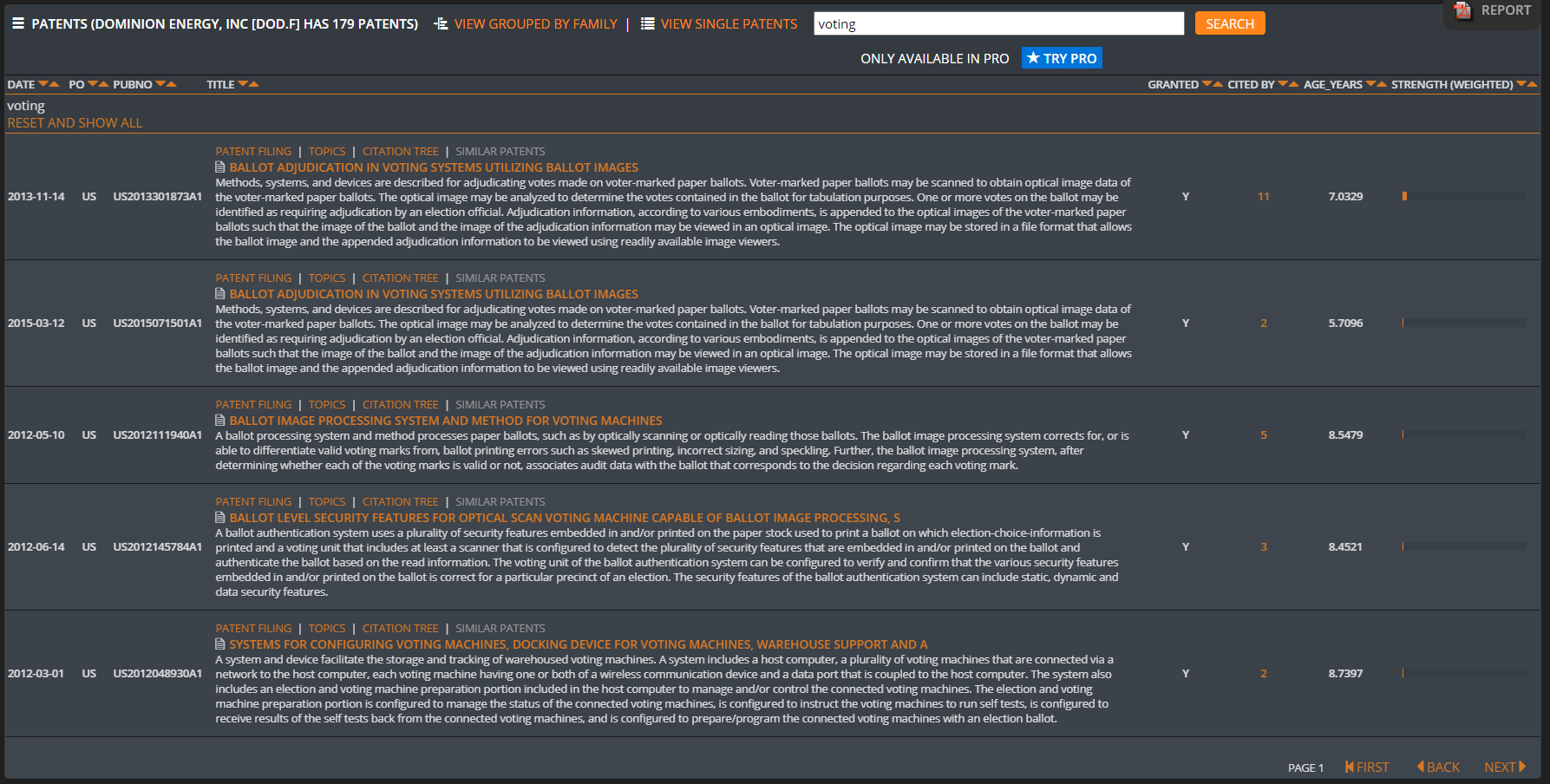Sort STRENGTH (WEIGHTED) descending with down arrow

[1521, 84]
